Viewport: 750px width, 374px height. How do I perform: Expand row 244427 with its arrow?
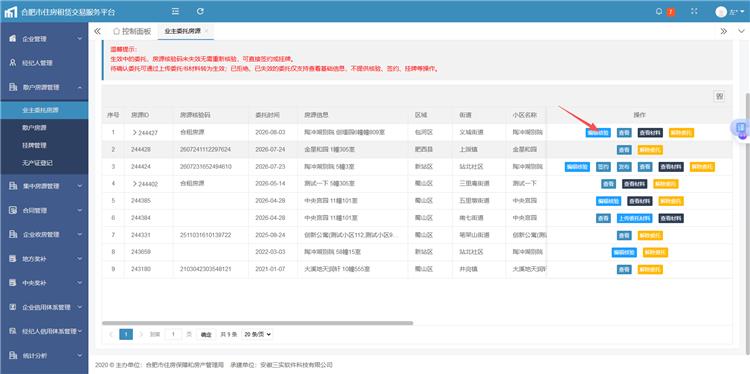(x=134, y=132)
